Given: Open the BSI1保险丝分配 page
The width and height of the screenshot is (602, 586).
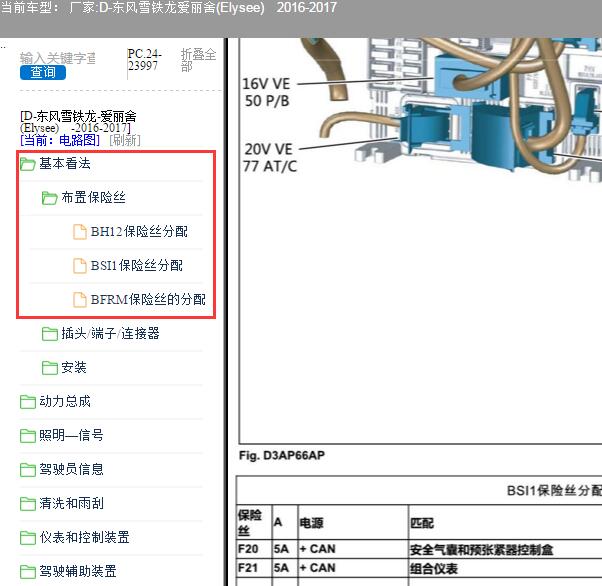Looking at the screenshot, I should 137,265.
